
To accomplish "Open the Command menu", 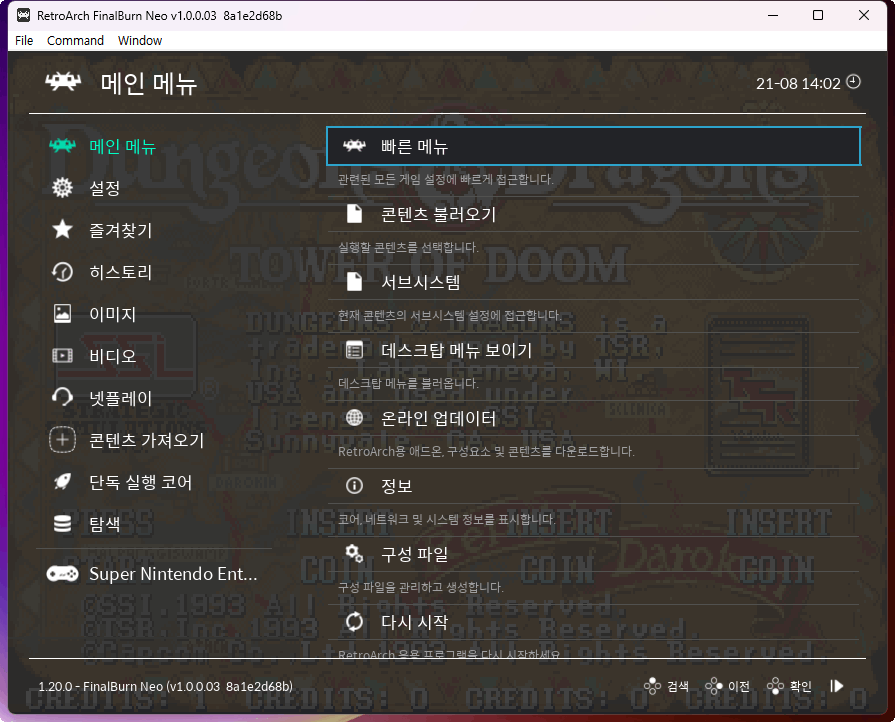I will click(x=75, y=41).
